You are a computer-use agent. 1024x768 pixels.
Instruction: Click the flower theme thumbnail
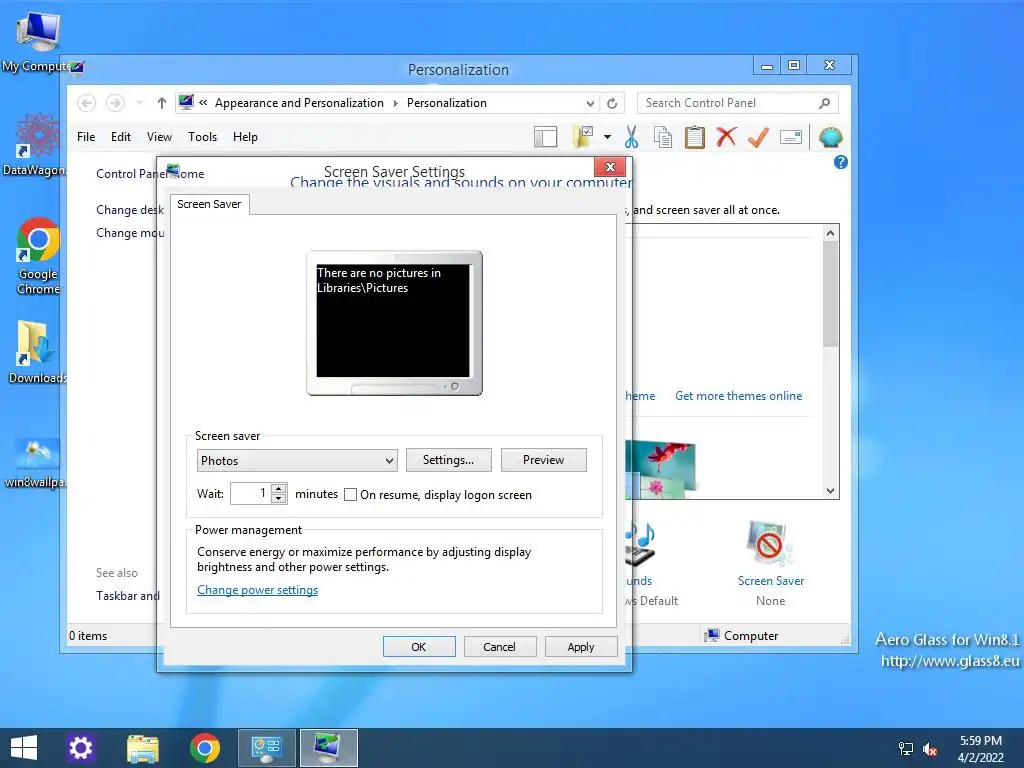tap(661, 469)
